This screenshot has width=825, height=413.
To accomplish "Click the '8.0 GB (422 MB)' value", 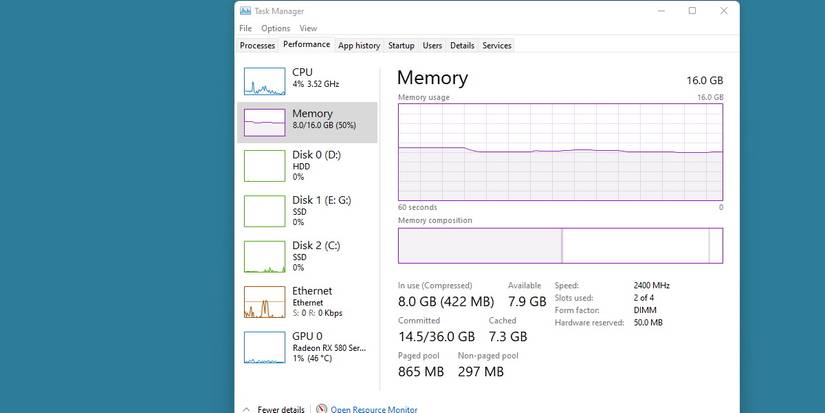I will click(x=446, y=301).
